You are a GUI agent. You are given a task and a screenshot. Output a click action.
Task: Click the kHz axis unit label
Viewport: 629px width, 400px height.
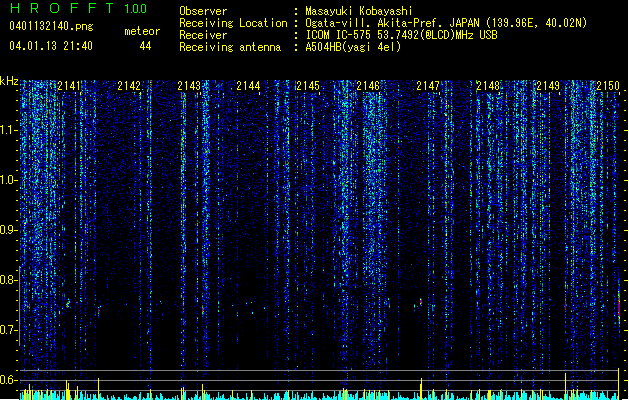point(9,81)
